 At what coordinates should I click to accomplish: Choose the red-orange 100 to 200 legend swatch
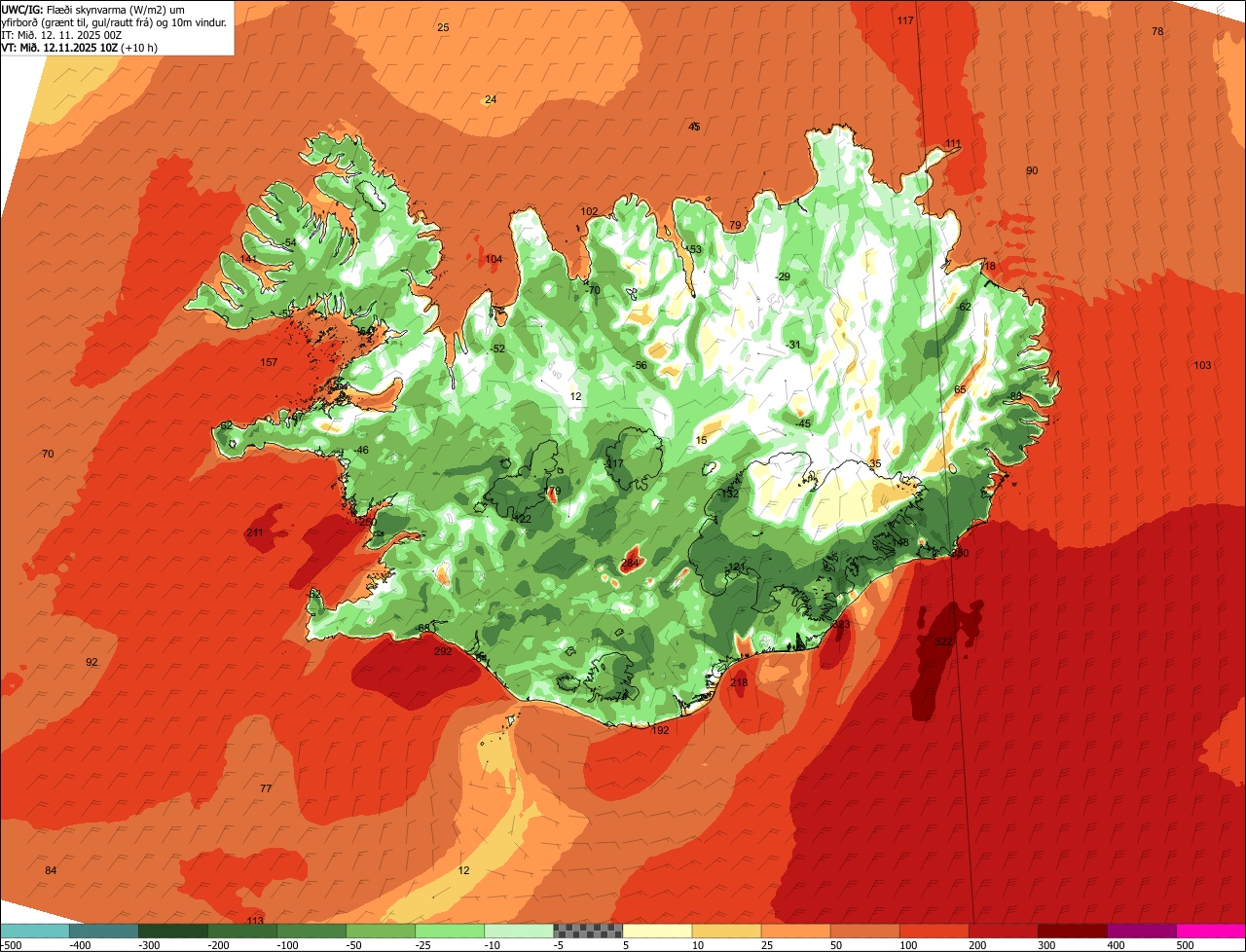point(933,931)
